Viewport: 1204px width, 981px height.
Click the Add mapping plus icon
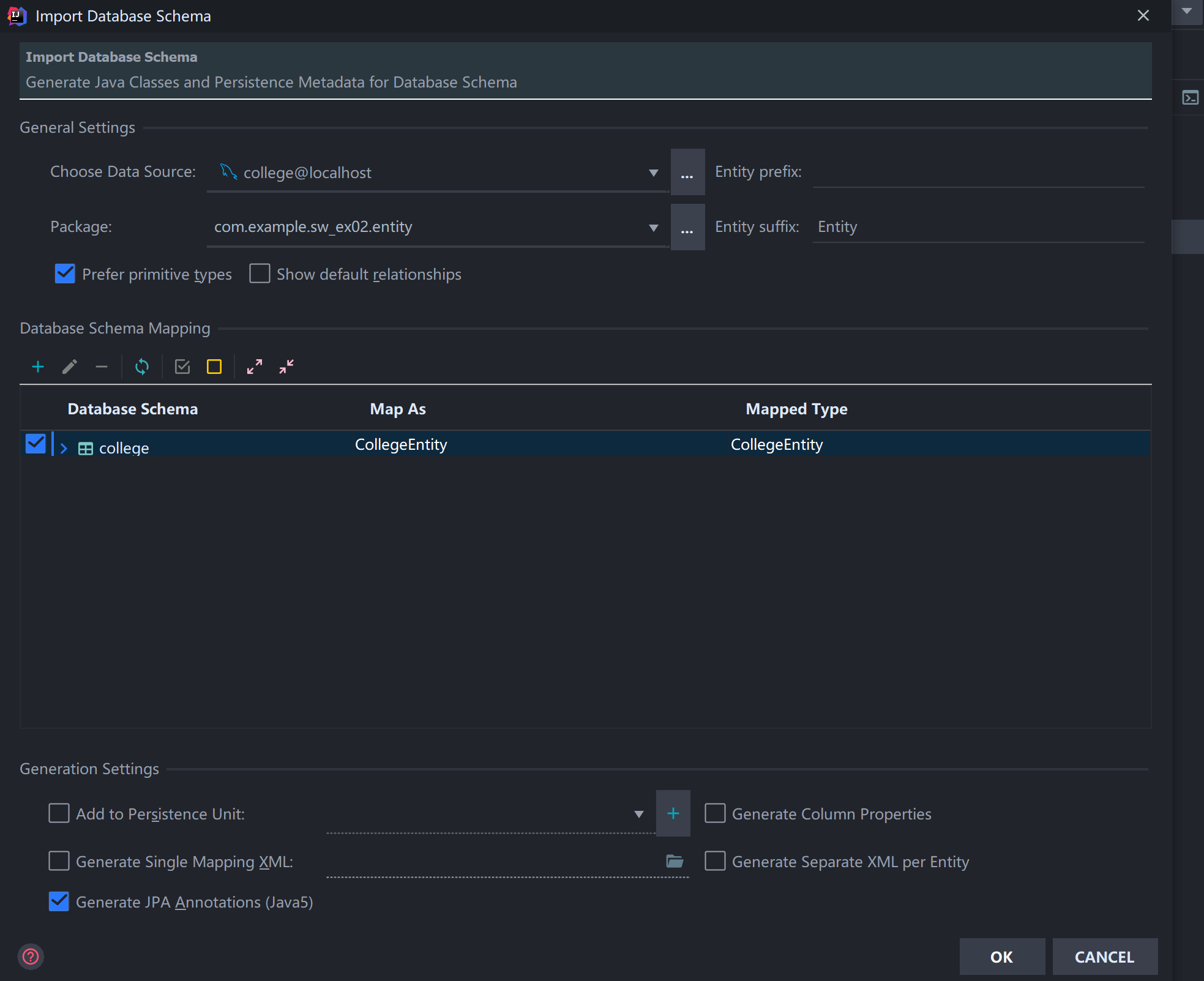(38, 367)
